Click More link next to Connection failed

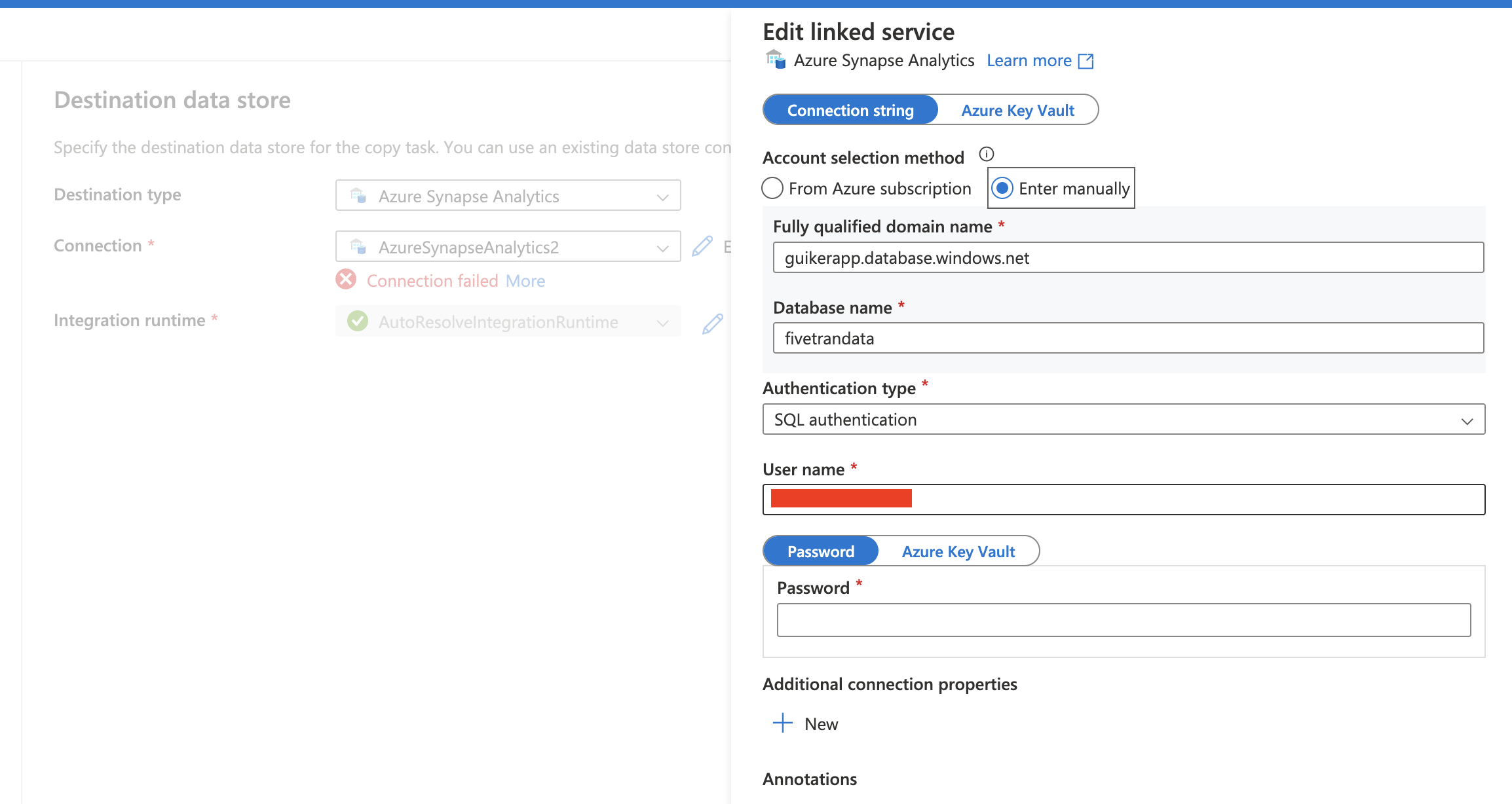pyautogui.click(x=525, y=281)
